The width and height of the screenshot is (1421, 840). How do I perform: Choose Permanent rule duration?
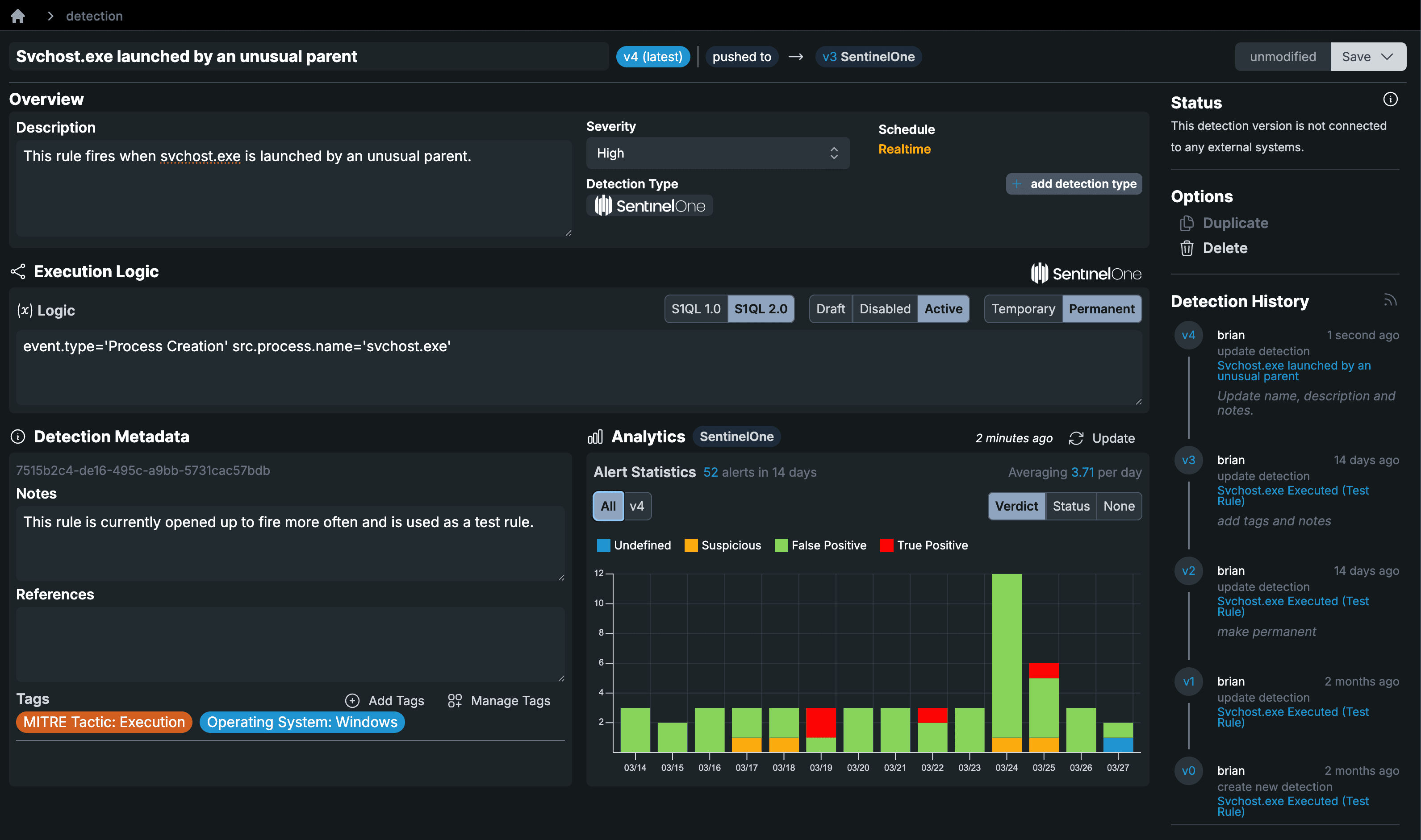(x=1102, y=309)
